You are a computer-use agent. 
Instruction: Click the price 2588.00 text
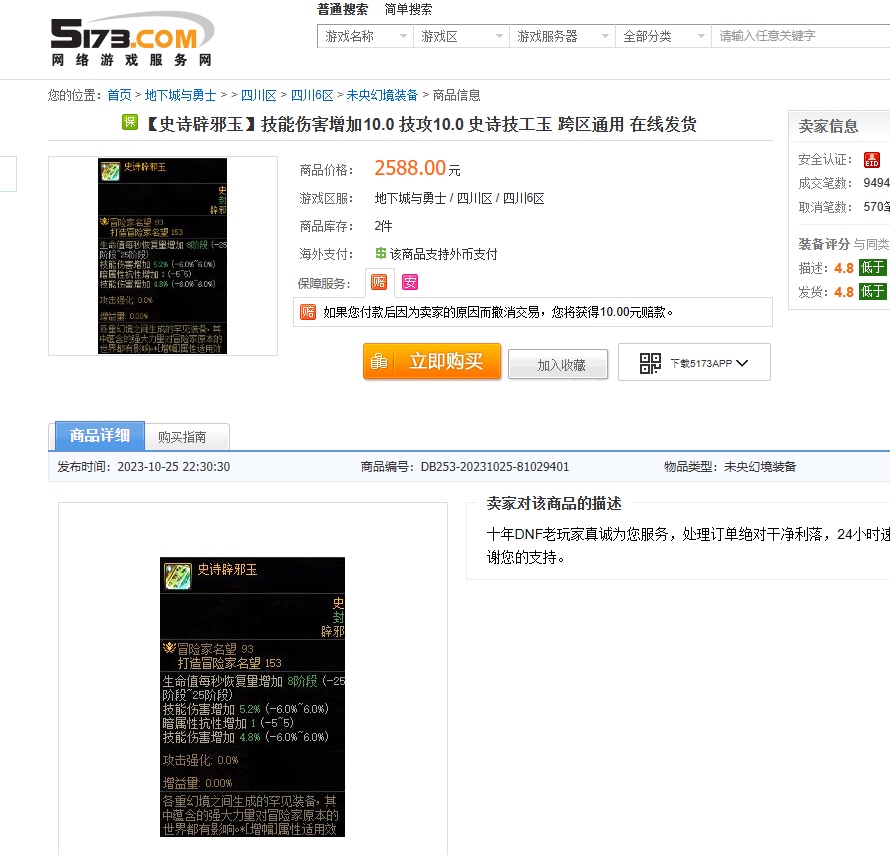click(410, 168)
